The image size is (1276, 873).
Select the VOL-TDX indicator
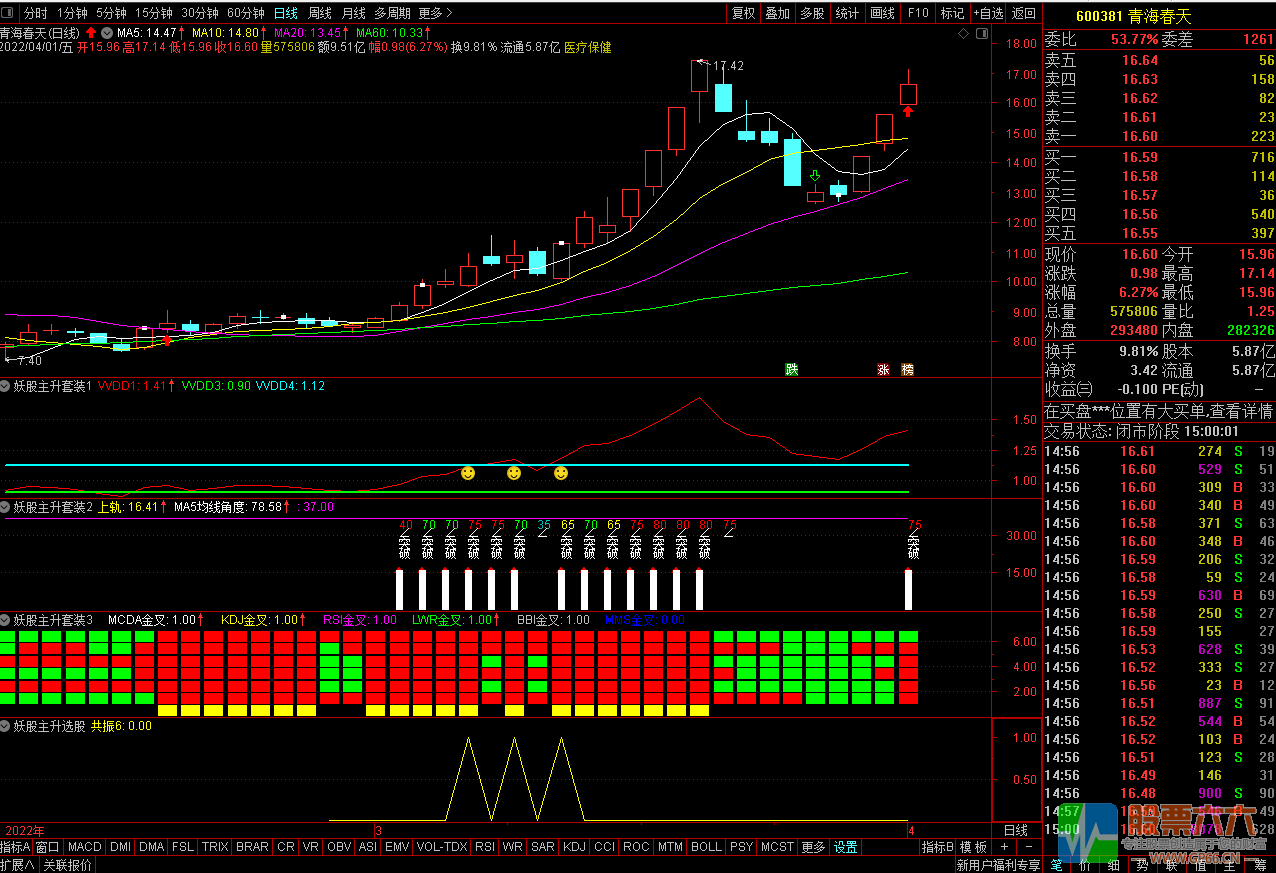point(442,847)
